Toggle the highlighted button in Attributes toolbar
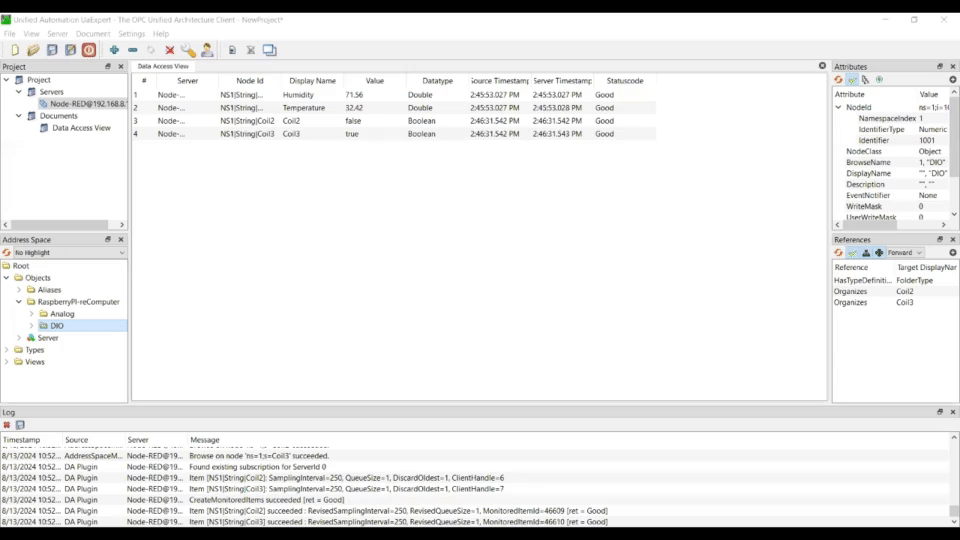 [x=852, y=80]
